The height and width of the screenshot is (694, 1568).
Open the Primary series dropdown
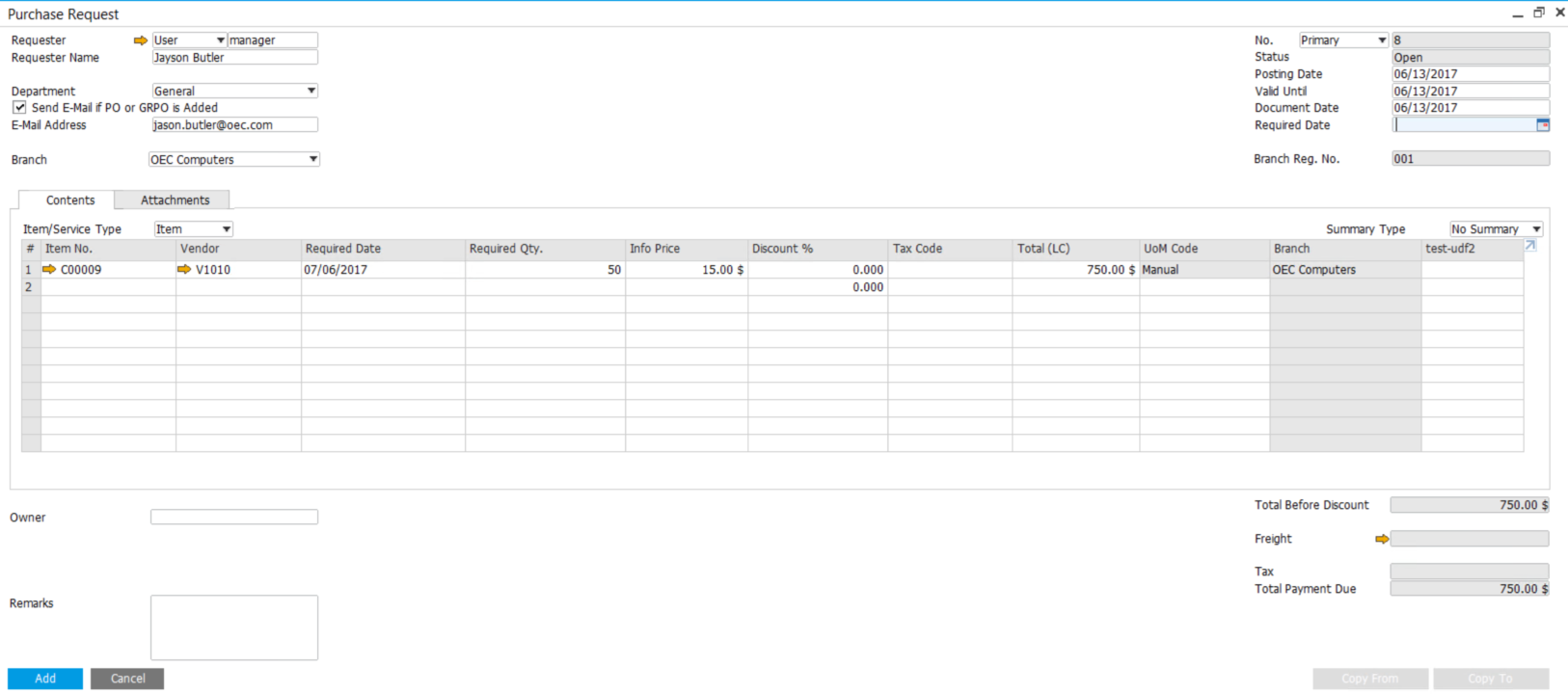1381,40
